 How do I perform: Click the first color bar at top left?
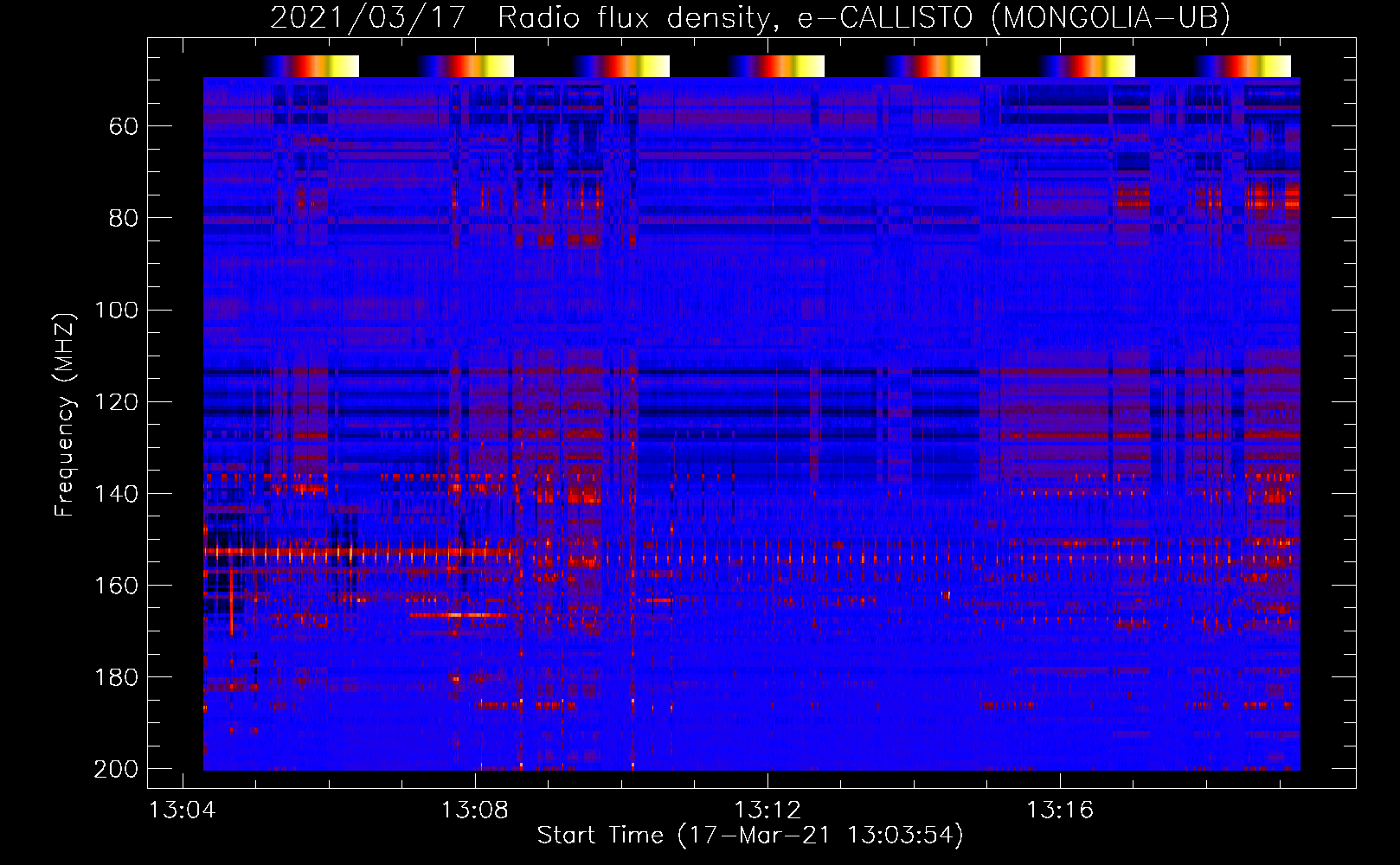tap(311, 66)
